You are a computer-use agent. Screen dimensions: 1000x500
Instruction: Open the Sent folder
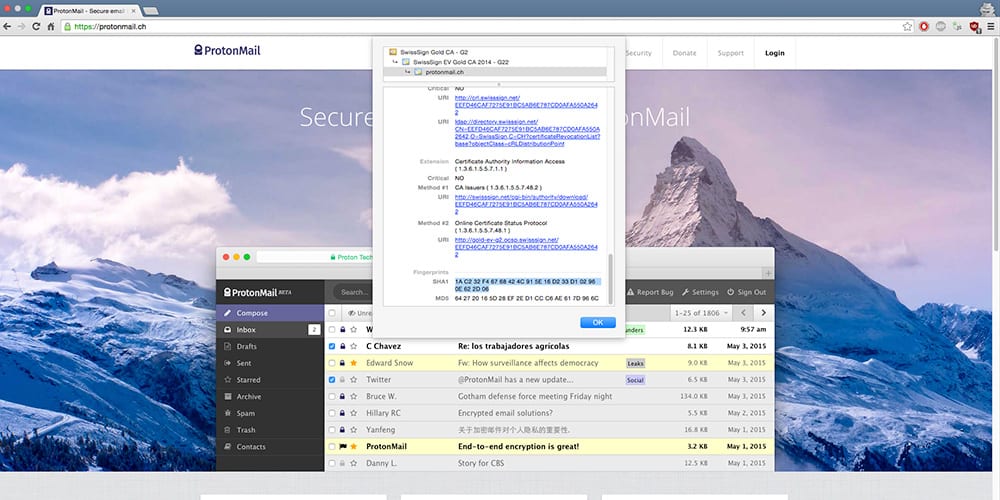click(270, 363)
